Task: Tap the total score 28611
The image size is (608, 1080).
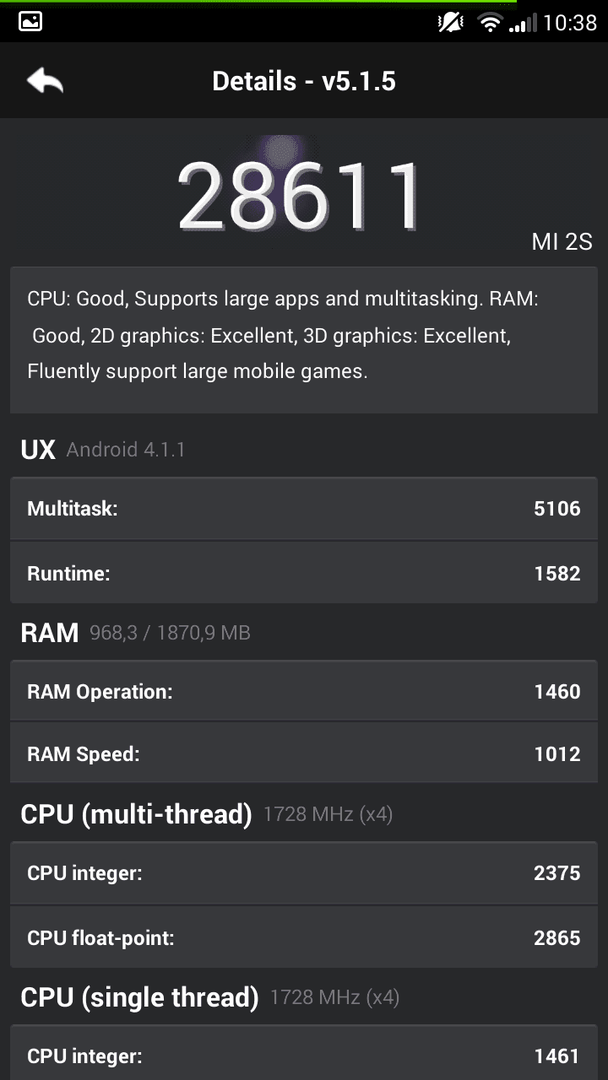Action: [300, 196]
